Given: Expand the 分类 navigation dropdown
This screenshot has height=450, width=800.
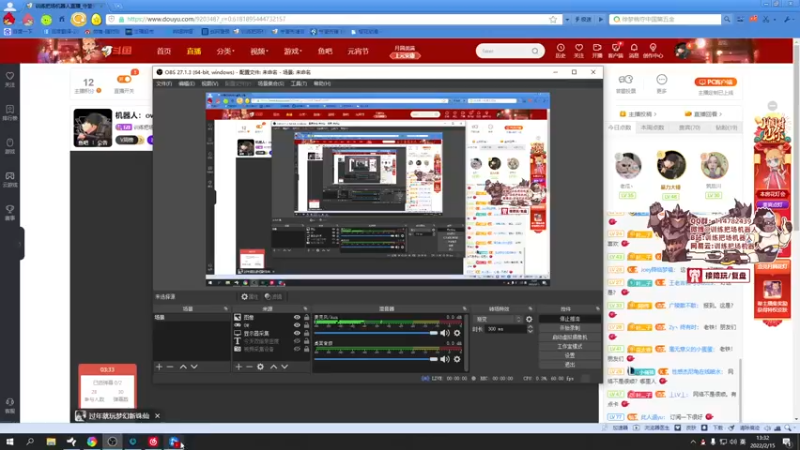Looking at the screenshot, I should [226, 51].
